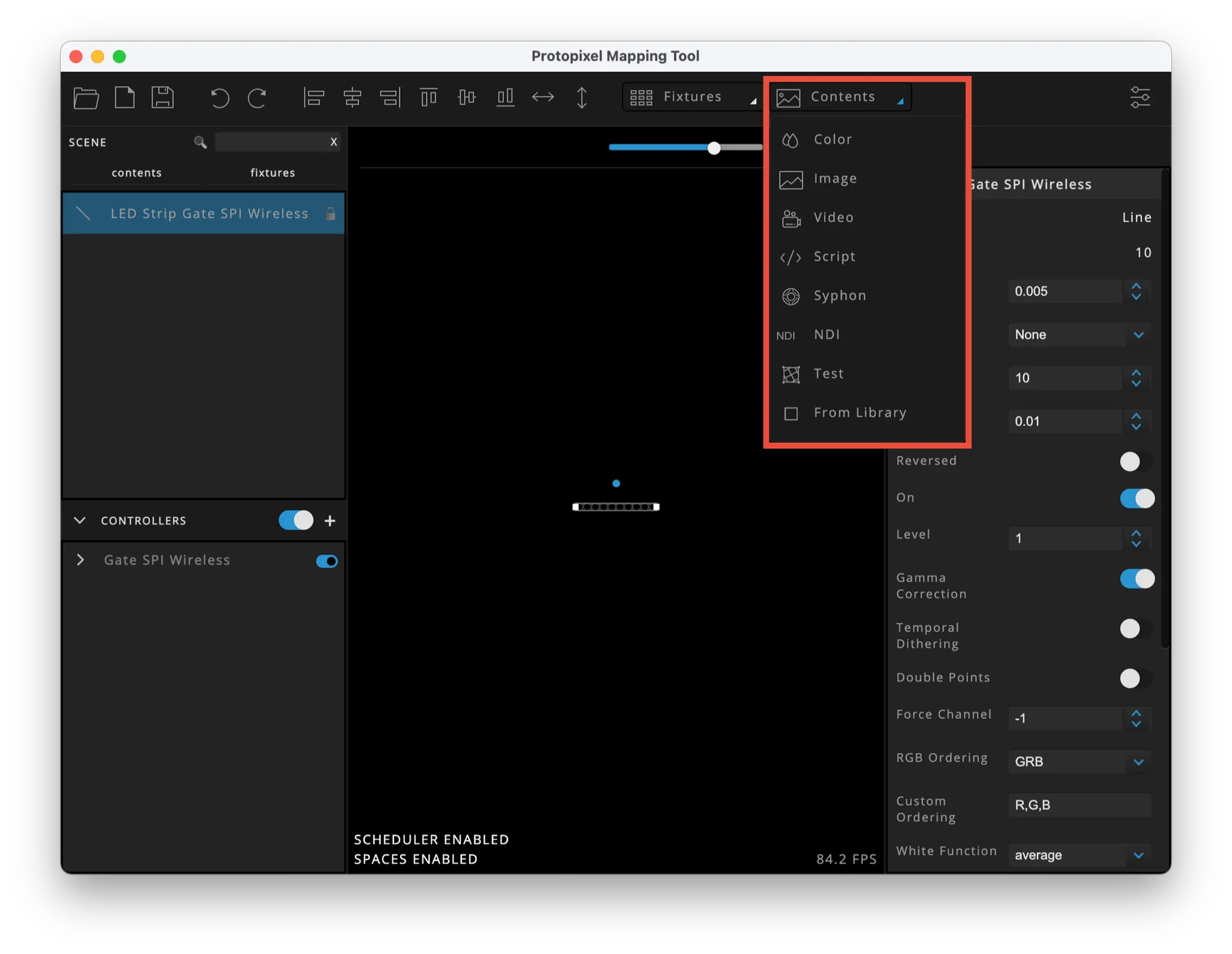Image resolution: width=1232 pixels, height=954 pixels.
Task: Open a project with the folder icon
Action: point(86,97)
